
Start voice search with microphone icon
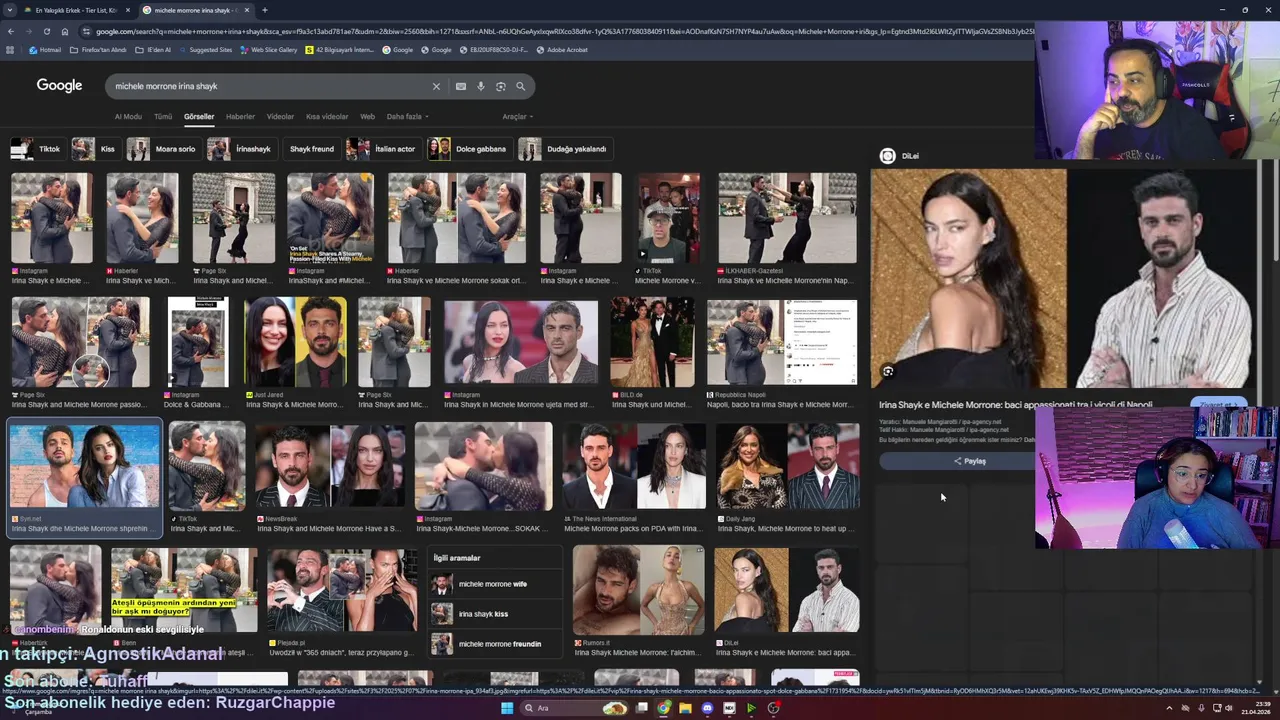click(x=481, y=86)
